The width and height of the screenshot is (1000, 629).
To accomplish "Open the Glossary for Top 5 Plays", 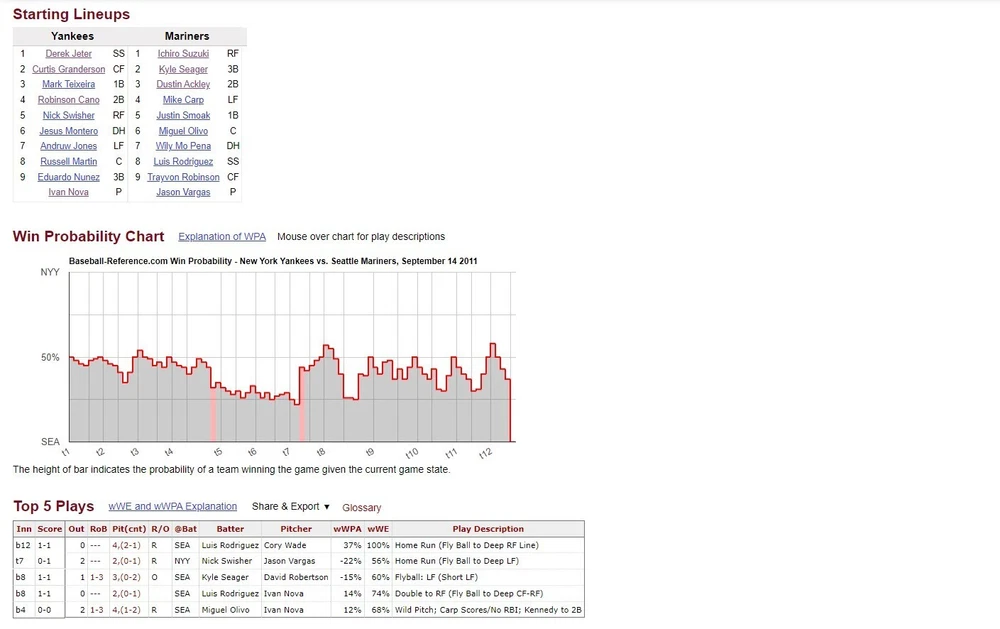I will [361, 508].
